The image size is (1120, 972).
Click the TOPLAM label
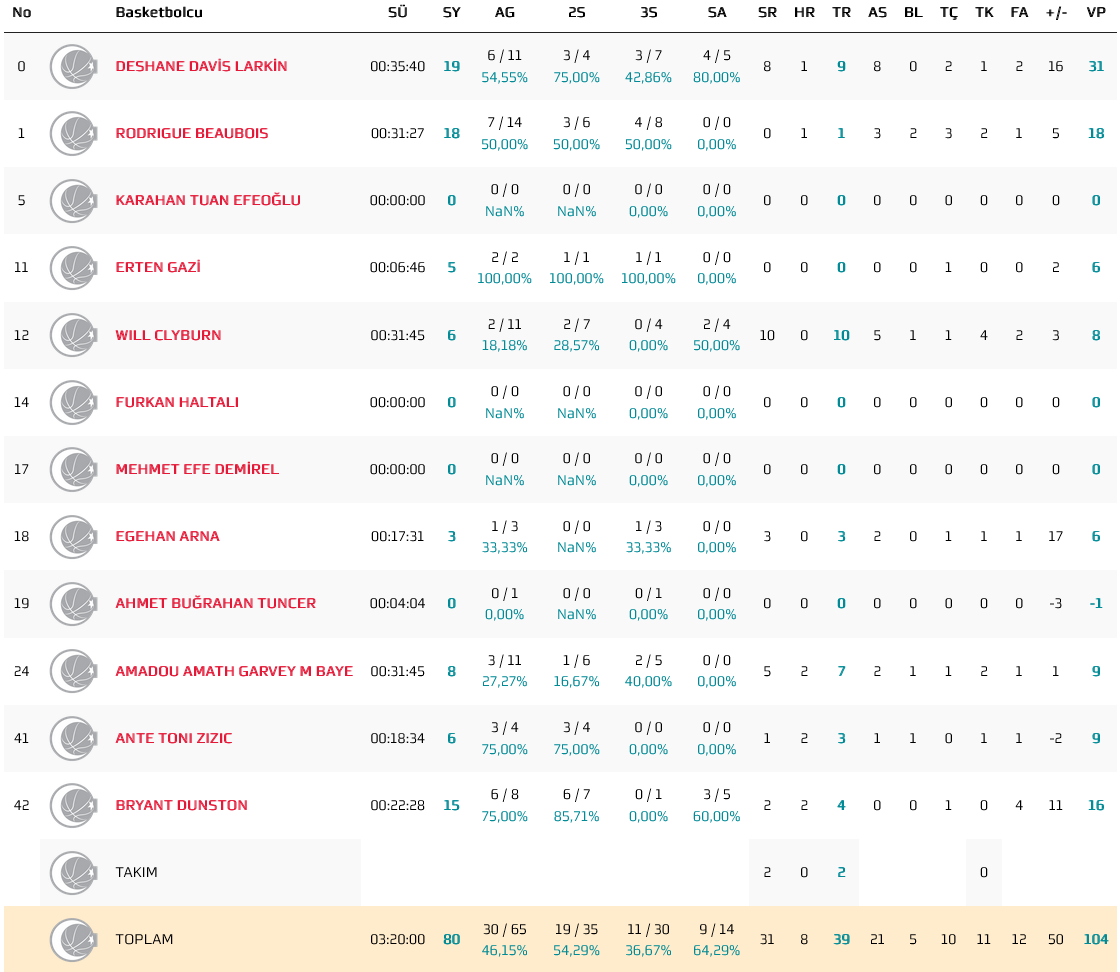(144, 940)
